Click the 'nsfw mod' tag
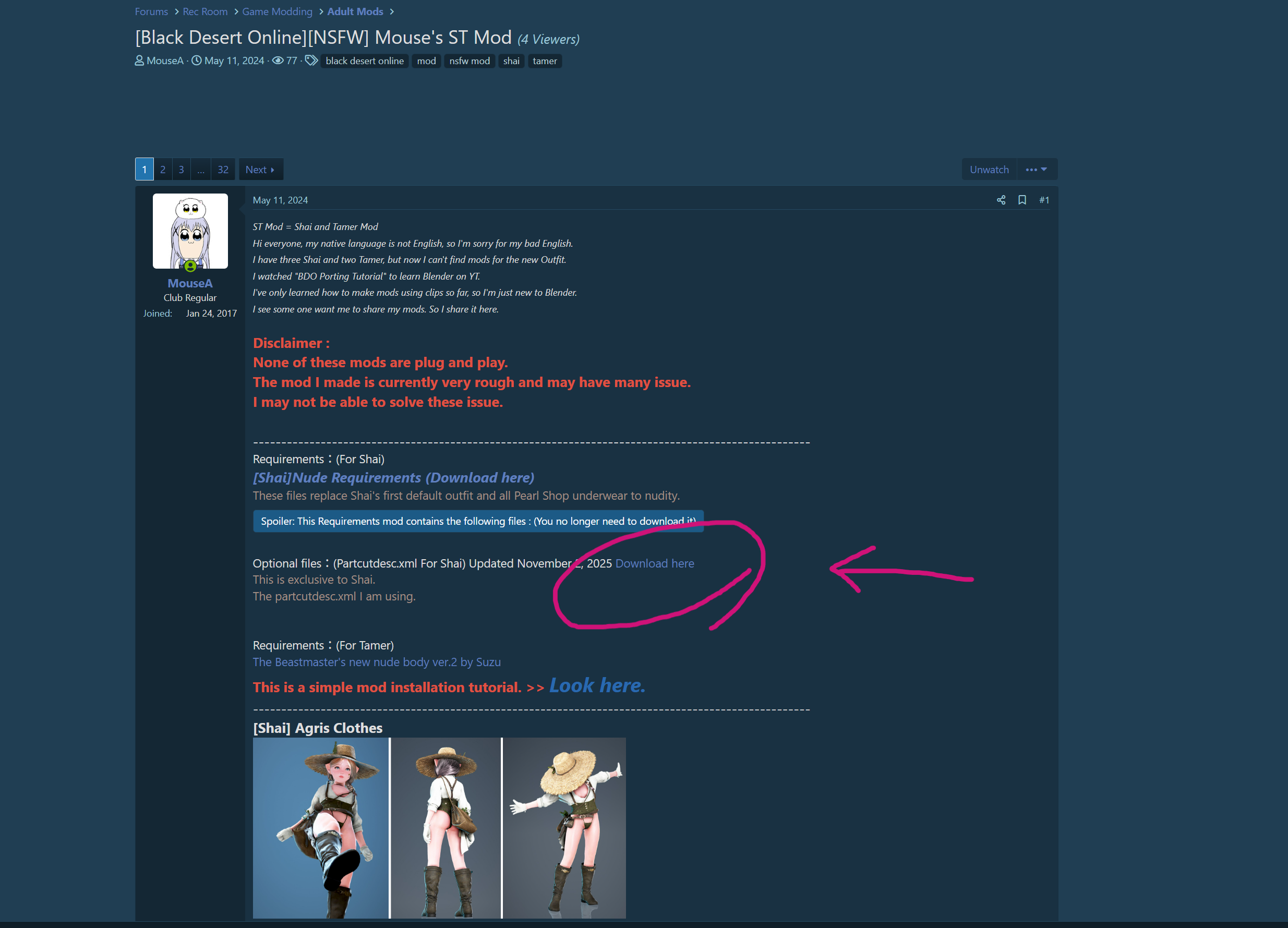The width and height of the screenshot is (1288, 928). coord(469,61)
